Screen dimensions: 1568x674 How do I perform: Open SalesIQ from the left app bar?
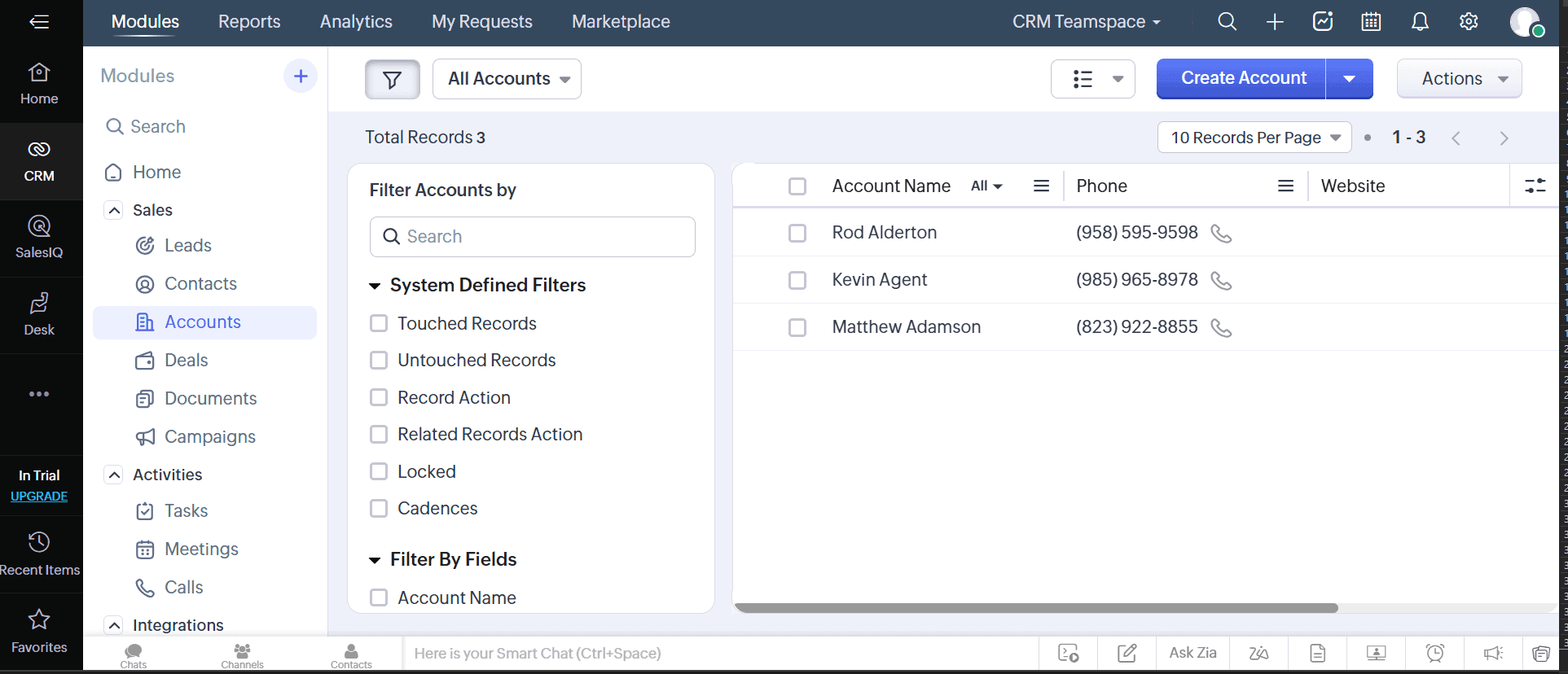click(x=39, y=237)
